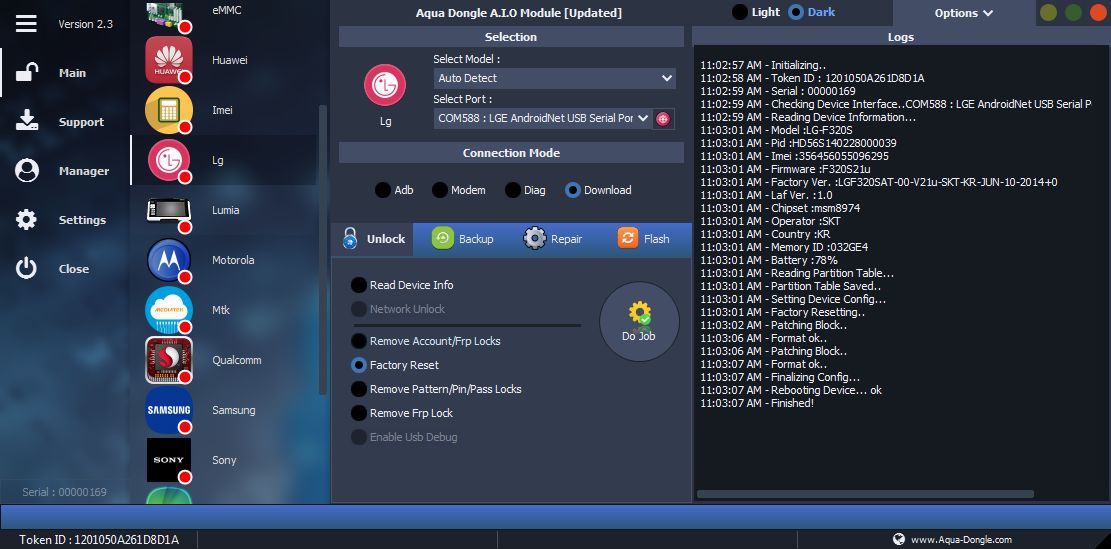The image size is (1111, 549).
Task: Select the Lg icon in brand list
Action: point(169,160)
